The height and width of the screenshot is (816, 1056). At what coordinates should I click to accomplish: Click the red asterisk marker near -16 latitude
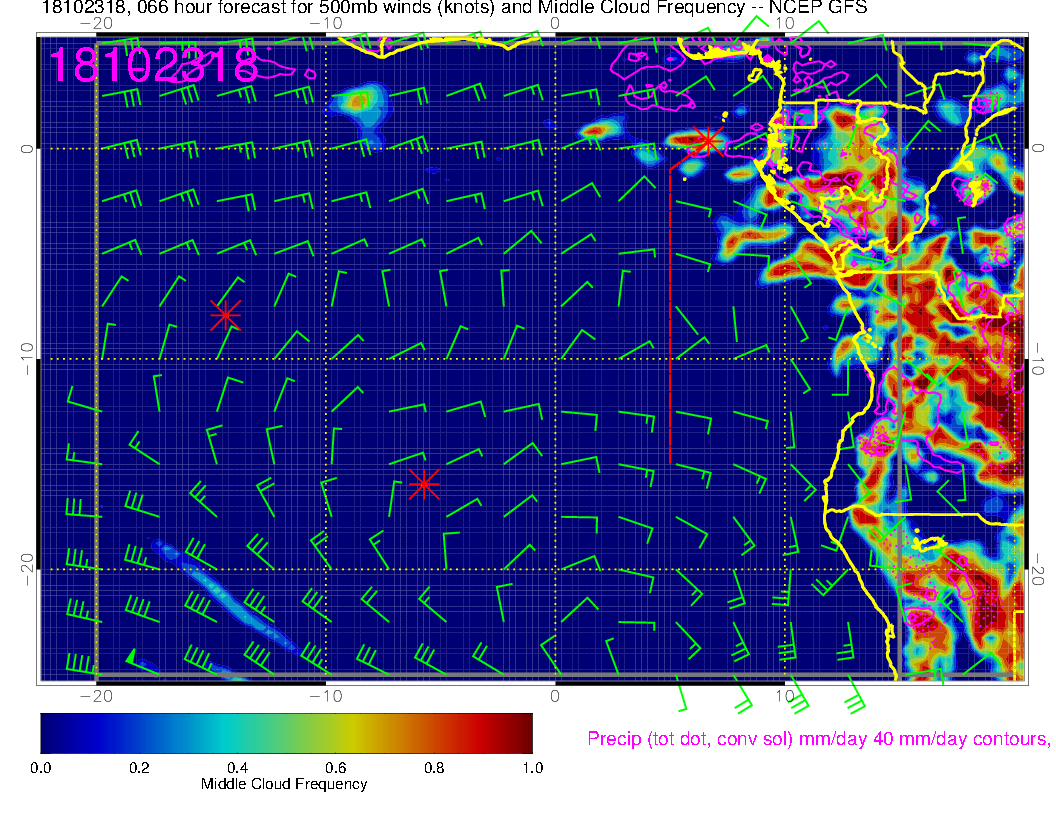tap(424, 484)
